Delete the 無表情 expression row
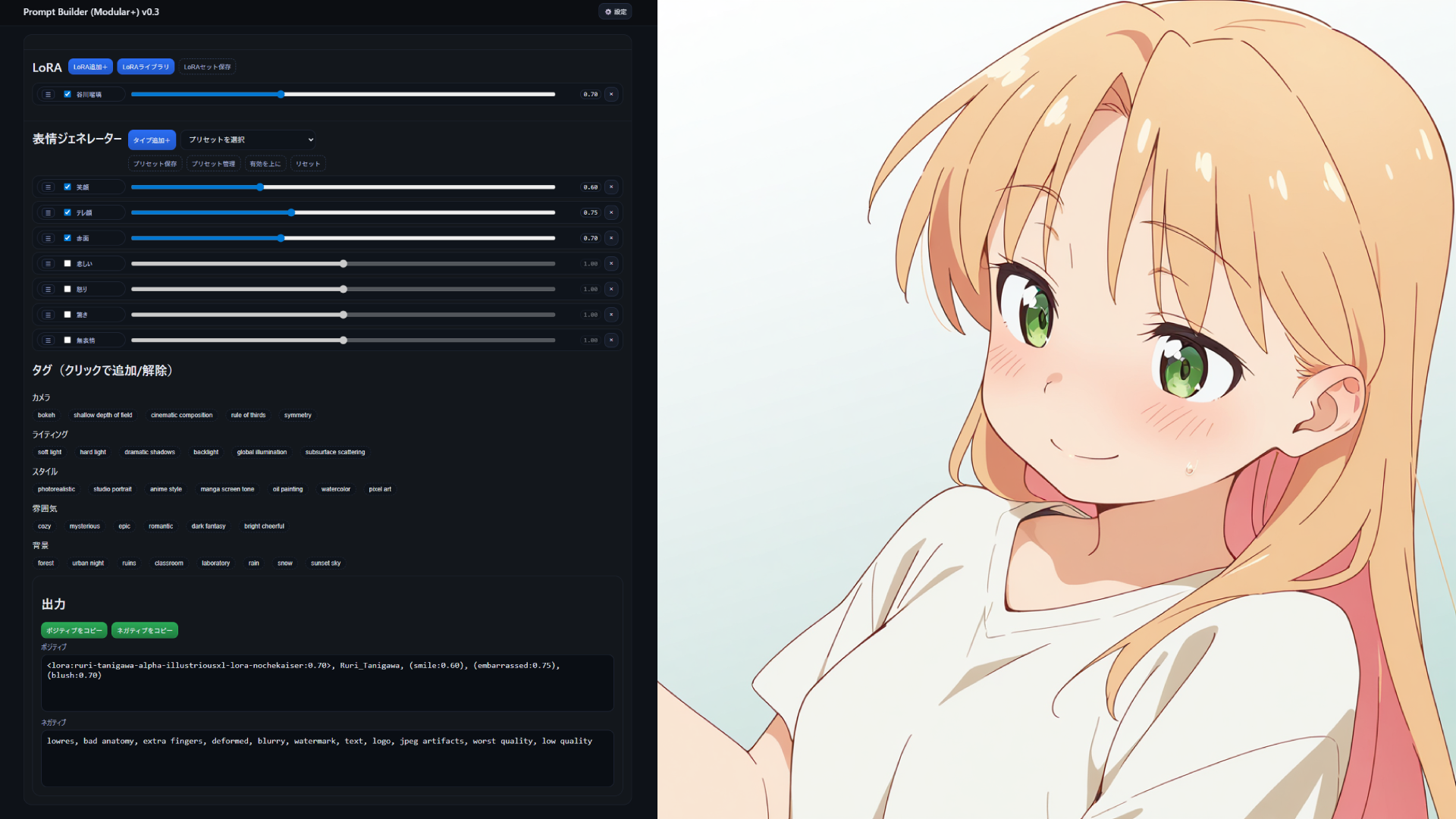The height and width of the screenshot is (819, 1456). (611, 340)
